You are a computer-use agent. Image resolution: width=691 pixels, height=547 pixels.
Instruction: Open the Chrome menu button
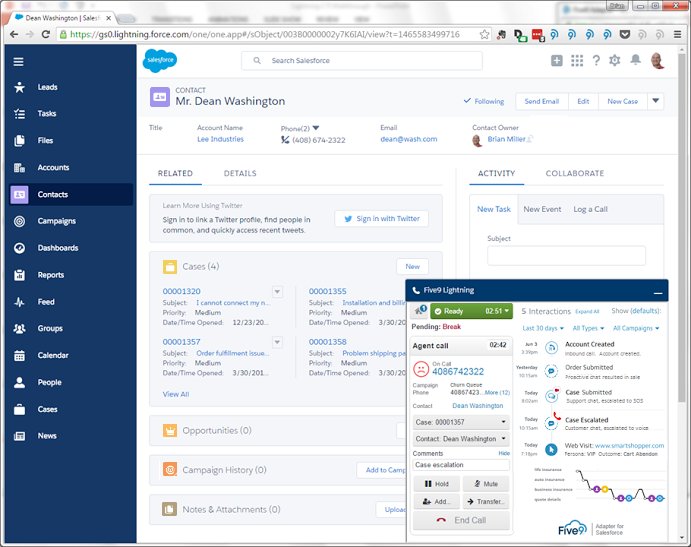pos(678,34)
